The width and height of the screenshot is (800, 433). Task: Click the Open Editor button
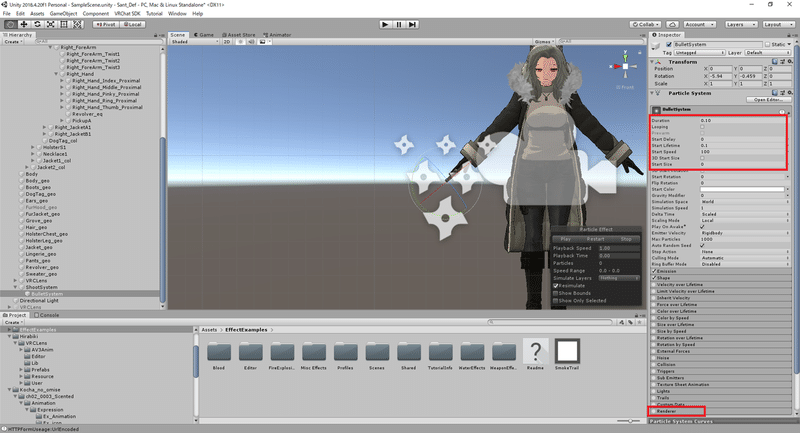tap(768, 100)
